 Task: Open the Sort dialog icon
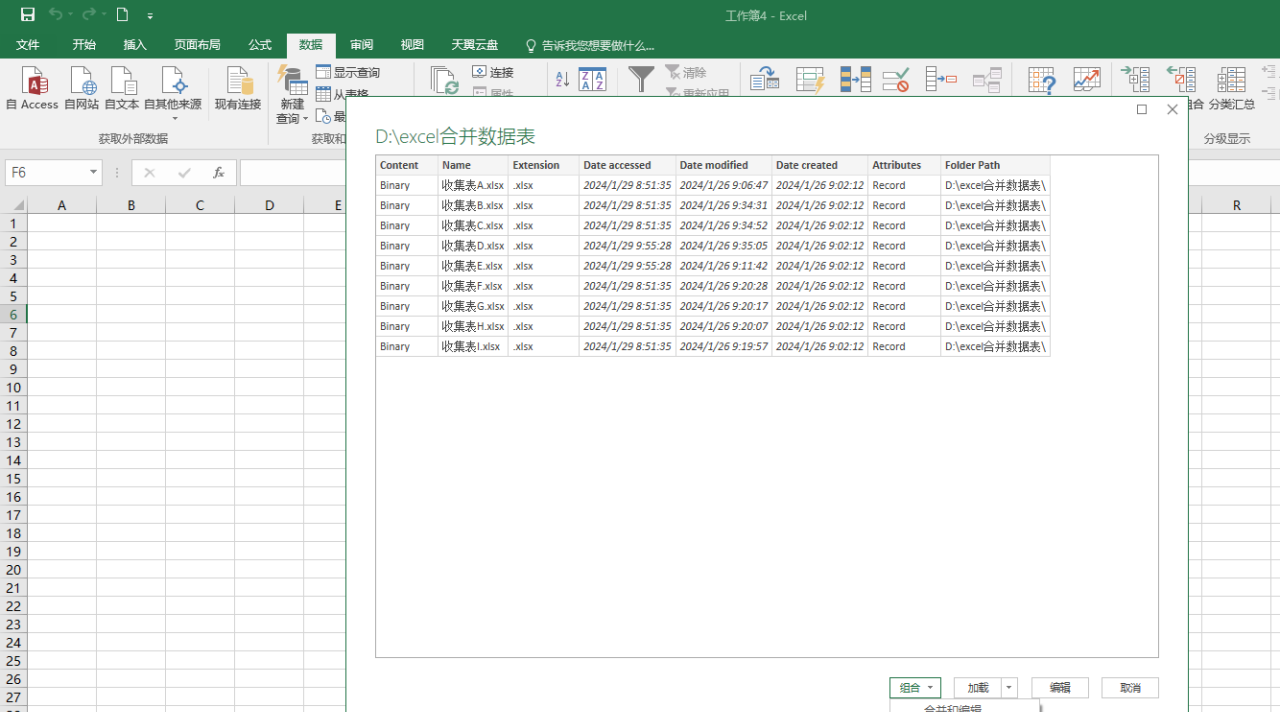coord(593,80)
